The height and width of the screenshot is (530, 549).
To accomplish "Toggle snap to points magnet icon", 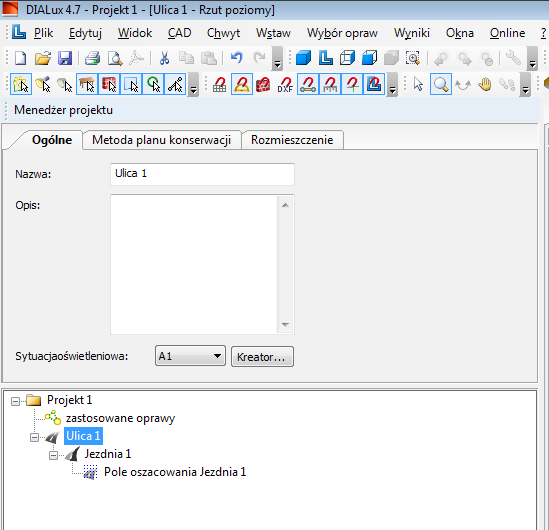I will (352, 84).
